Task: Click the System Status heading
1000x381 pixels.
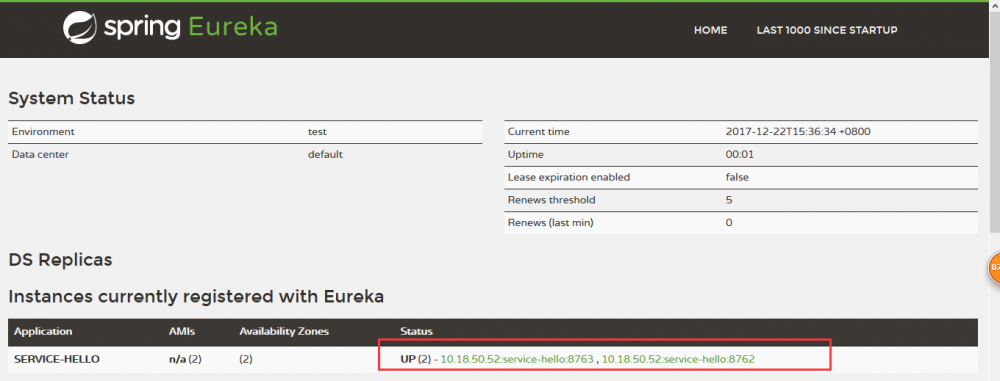Action: pos(71,98)
